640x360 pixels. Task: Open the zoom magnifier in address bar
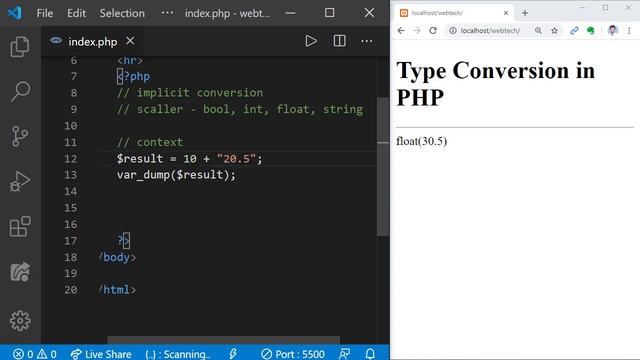tap(538, 31)
